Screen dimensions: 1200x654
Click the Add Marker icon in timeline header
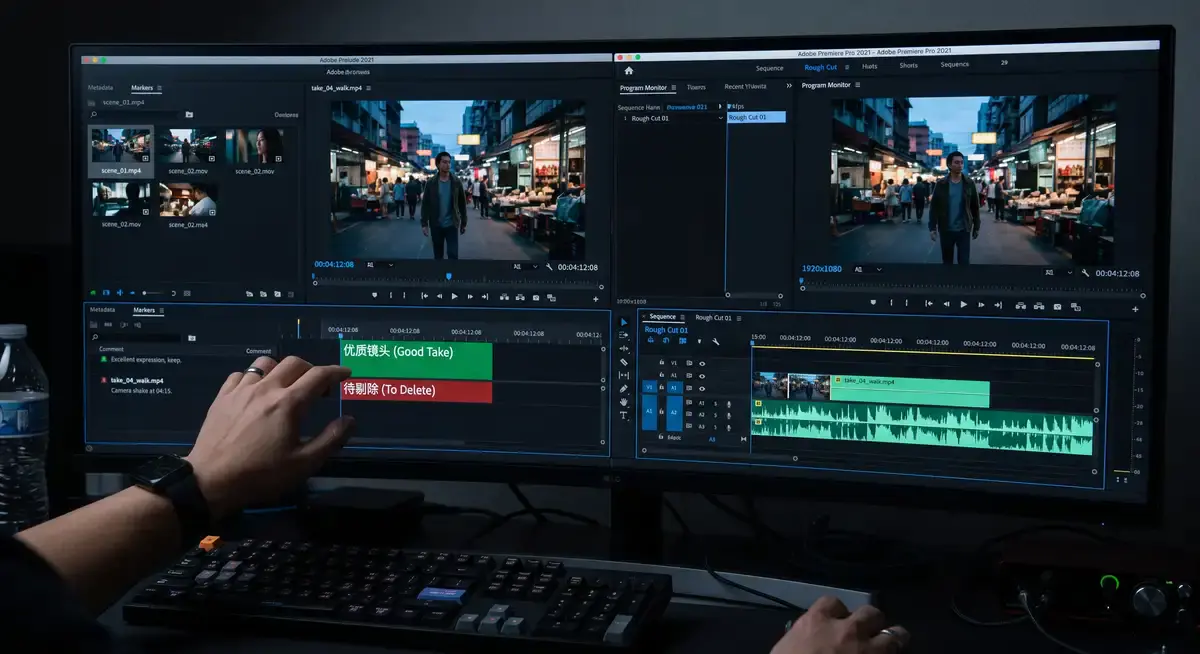(x=699, y=341)
